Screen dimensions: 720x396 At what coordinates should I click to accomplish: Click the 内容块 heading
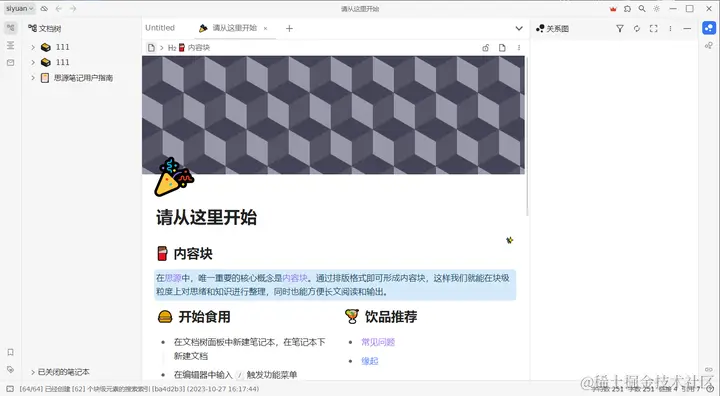click(193, 254)
